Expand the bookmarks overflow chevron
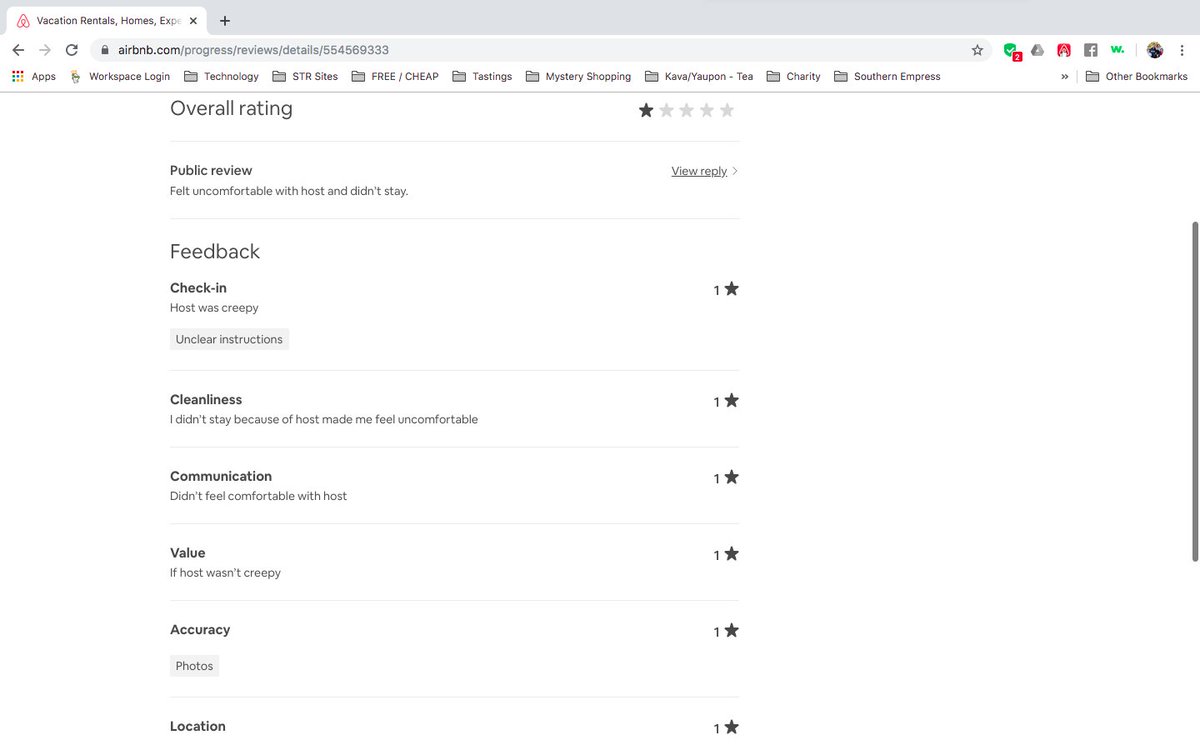This screenshot has width=1200, height=750. (1065, 76)
